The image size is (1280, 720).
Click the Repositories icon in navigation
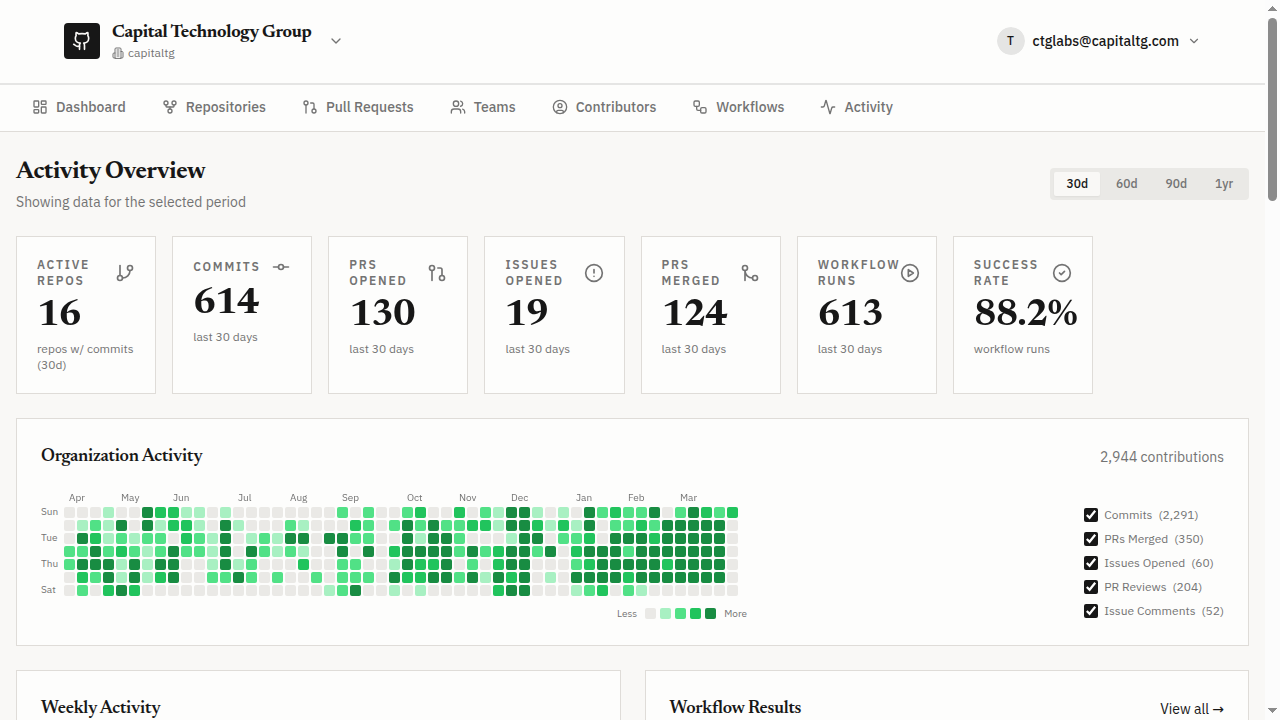coord(170,107)
